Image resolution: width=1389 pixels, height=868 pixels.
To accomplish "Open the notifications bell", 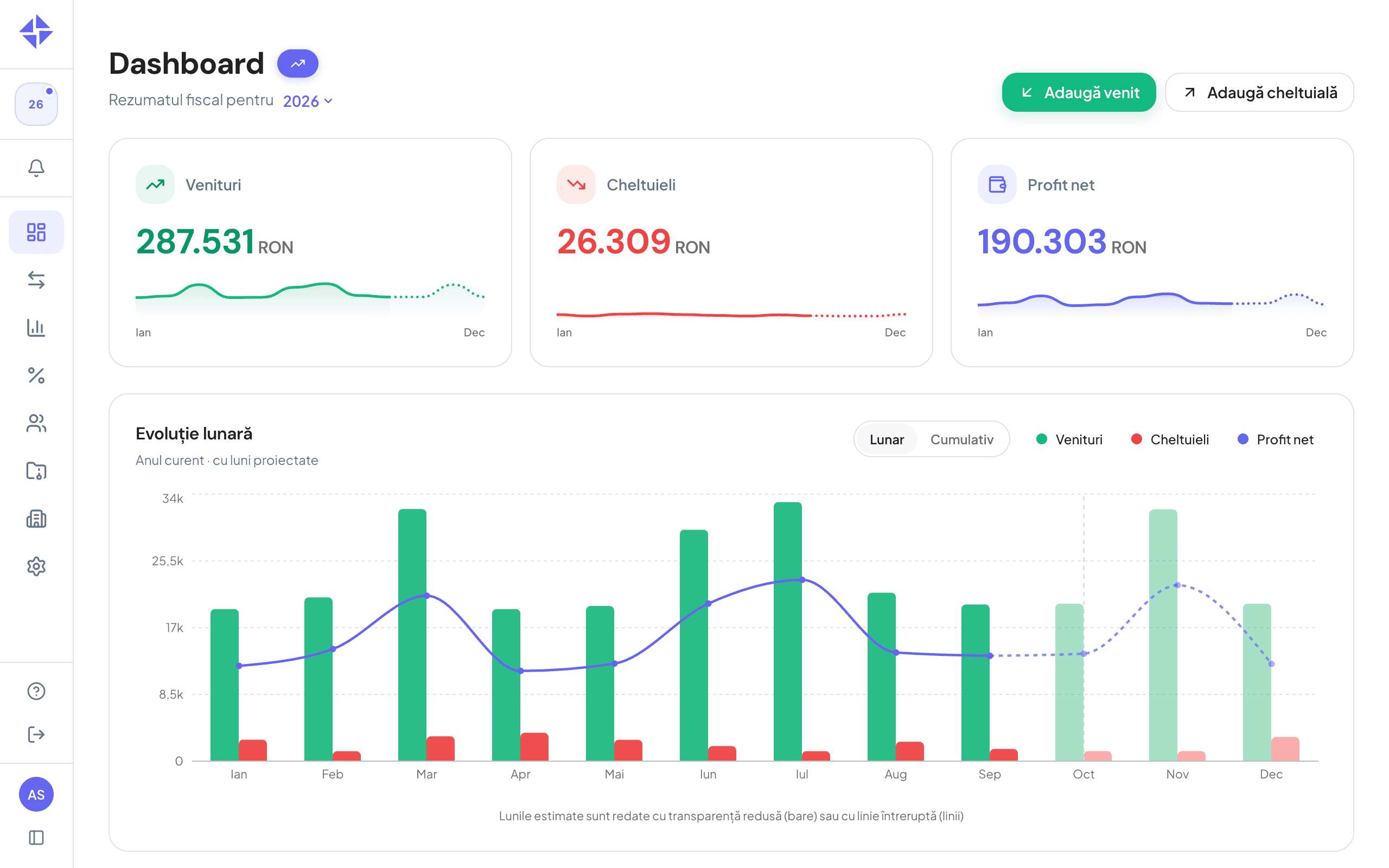I will pos(36,168).
